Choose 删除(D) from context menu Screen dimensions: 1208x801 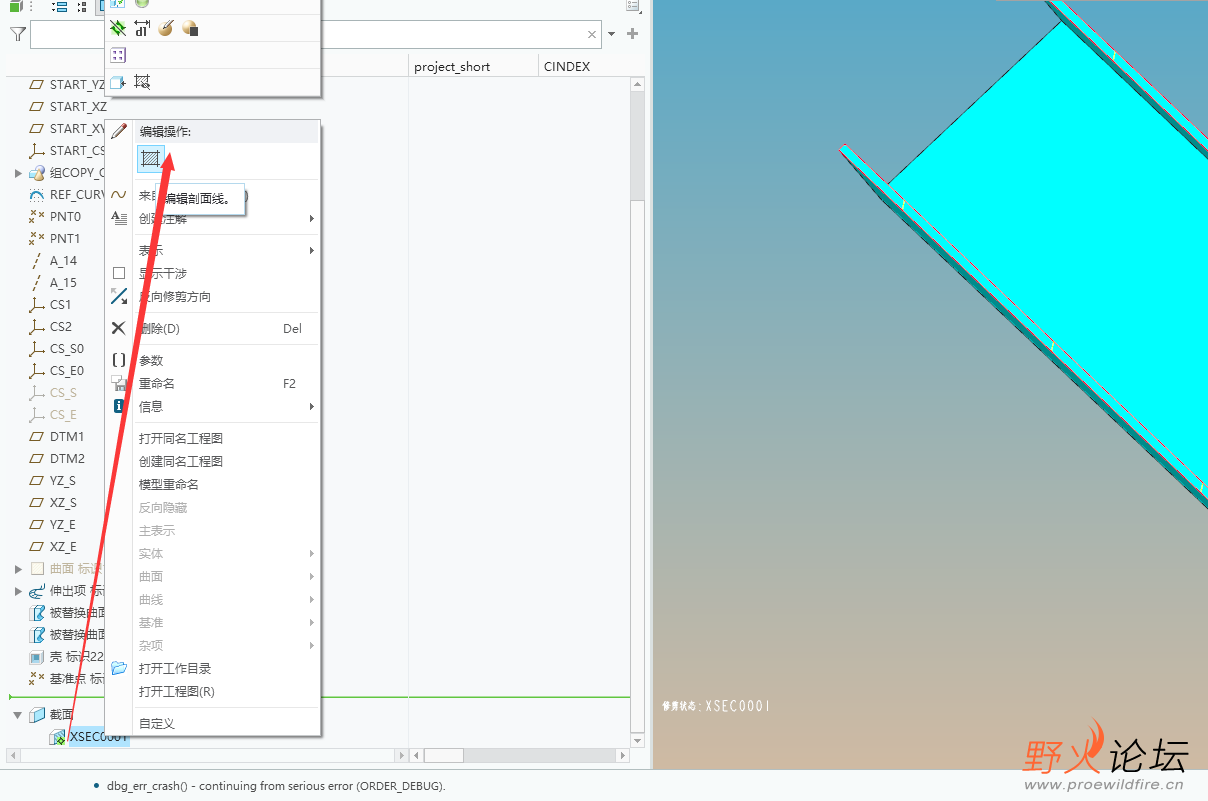160,328
